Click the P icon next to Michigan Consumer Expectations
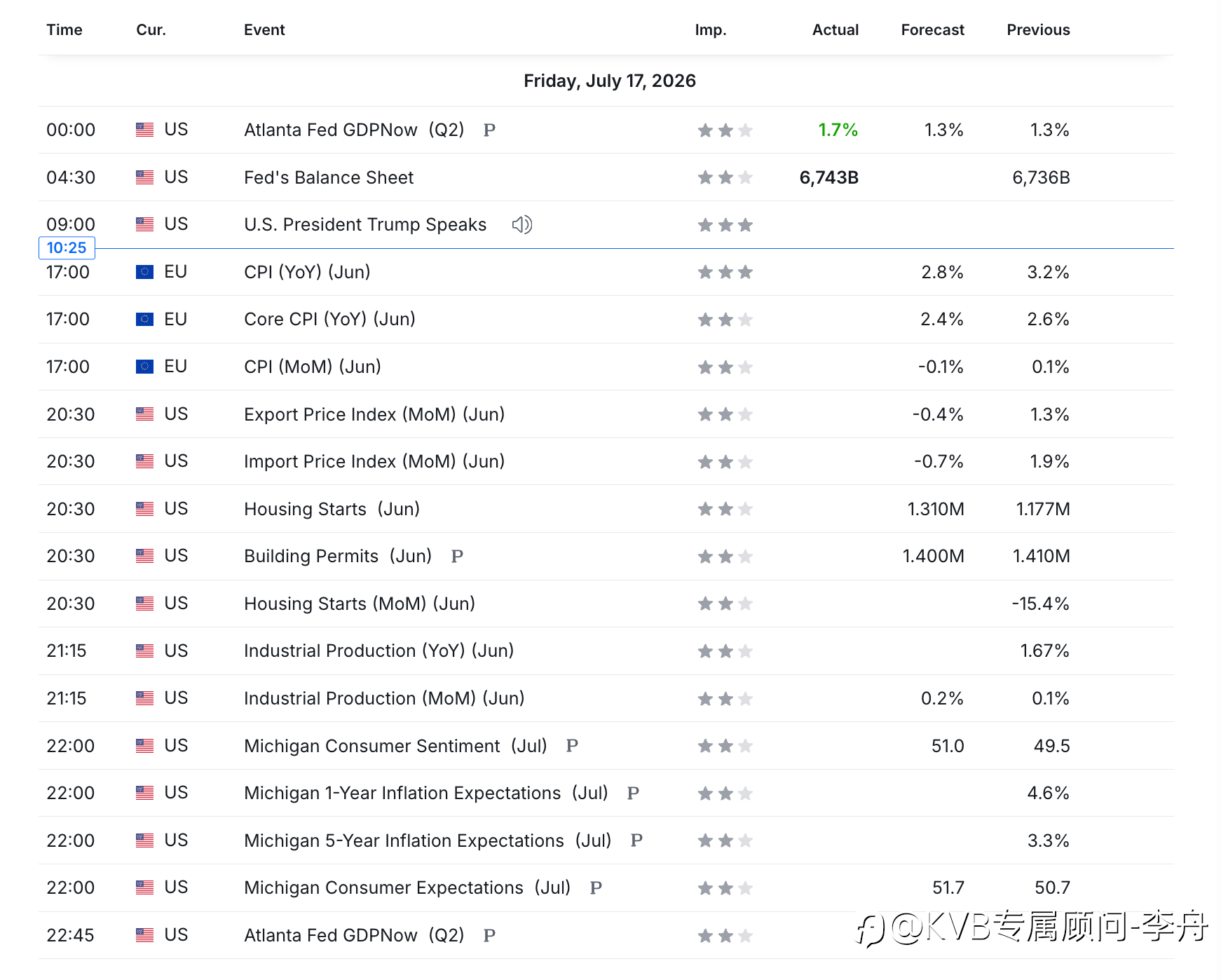Screen dimensions: 1221x980 pyautogui.click(x=596, y=887)
